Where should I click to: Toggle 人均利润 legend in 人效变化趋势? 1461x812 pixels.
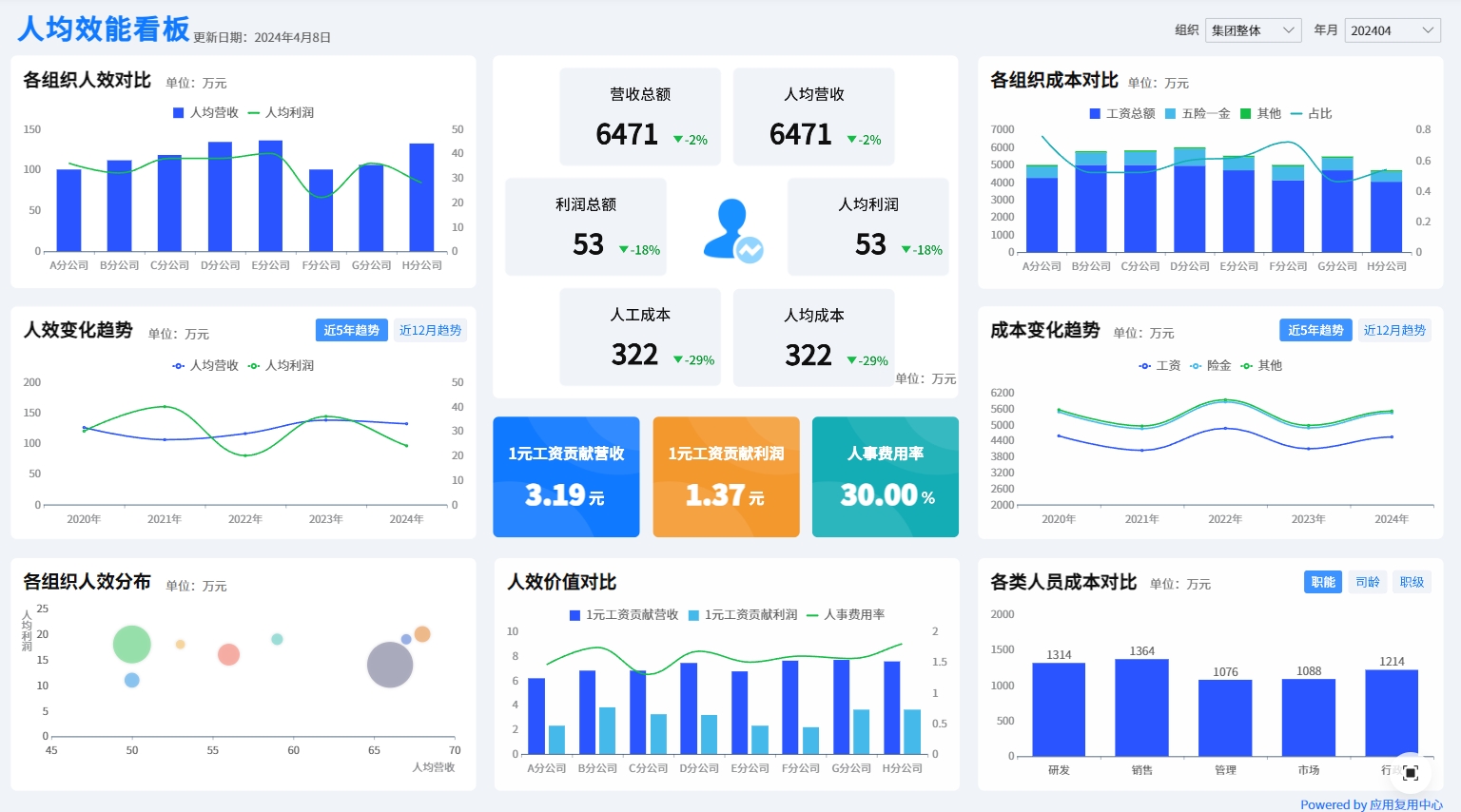click(x=281, y=365)
